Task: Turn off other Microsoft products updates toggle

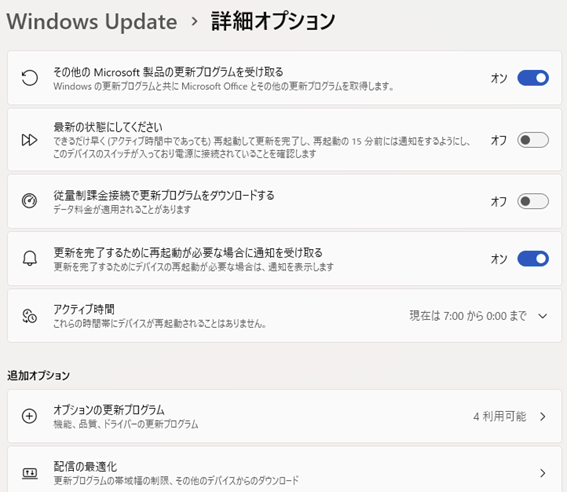Action: click(x=533, y=78)
